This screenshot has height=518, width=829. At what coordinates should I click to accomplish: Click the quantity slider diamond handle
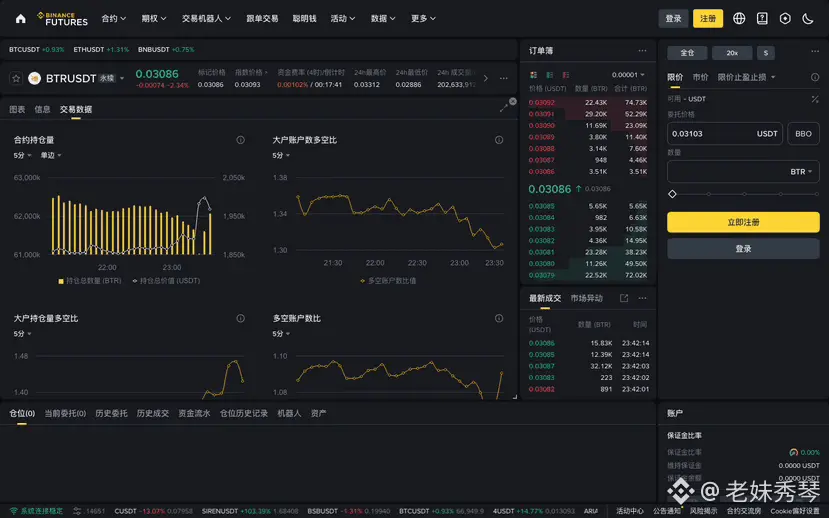point(672,194)
